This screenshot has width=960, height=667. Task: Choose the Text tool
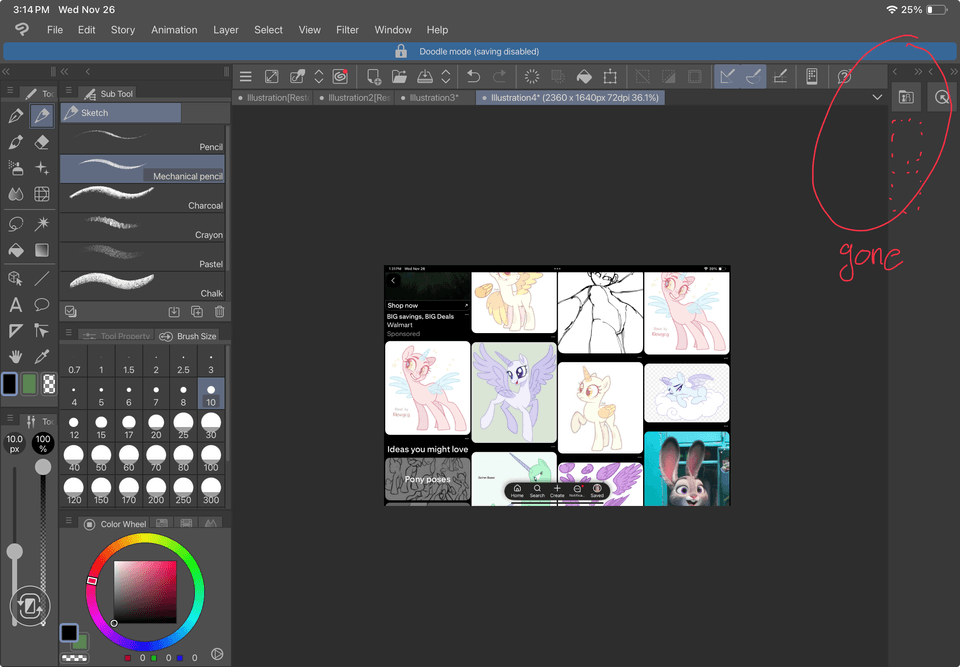point(16,305)
